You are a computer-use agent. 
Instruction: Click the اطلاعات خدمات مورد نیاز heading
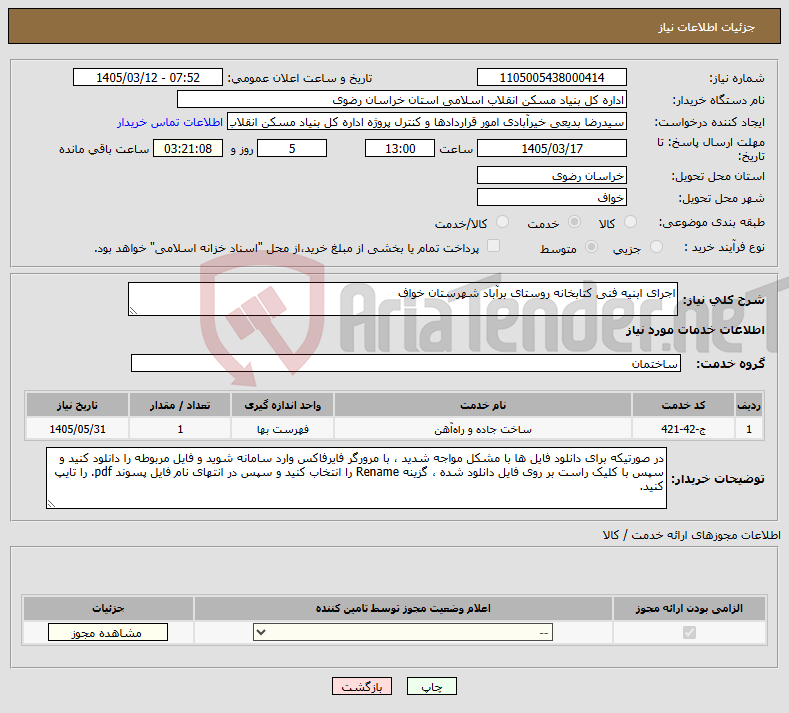(x=695, y=330)
